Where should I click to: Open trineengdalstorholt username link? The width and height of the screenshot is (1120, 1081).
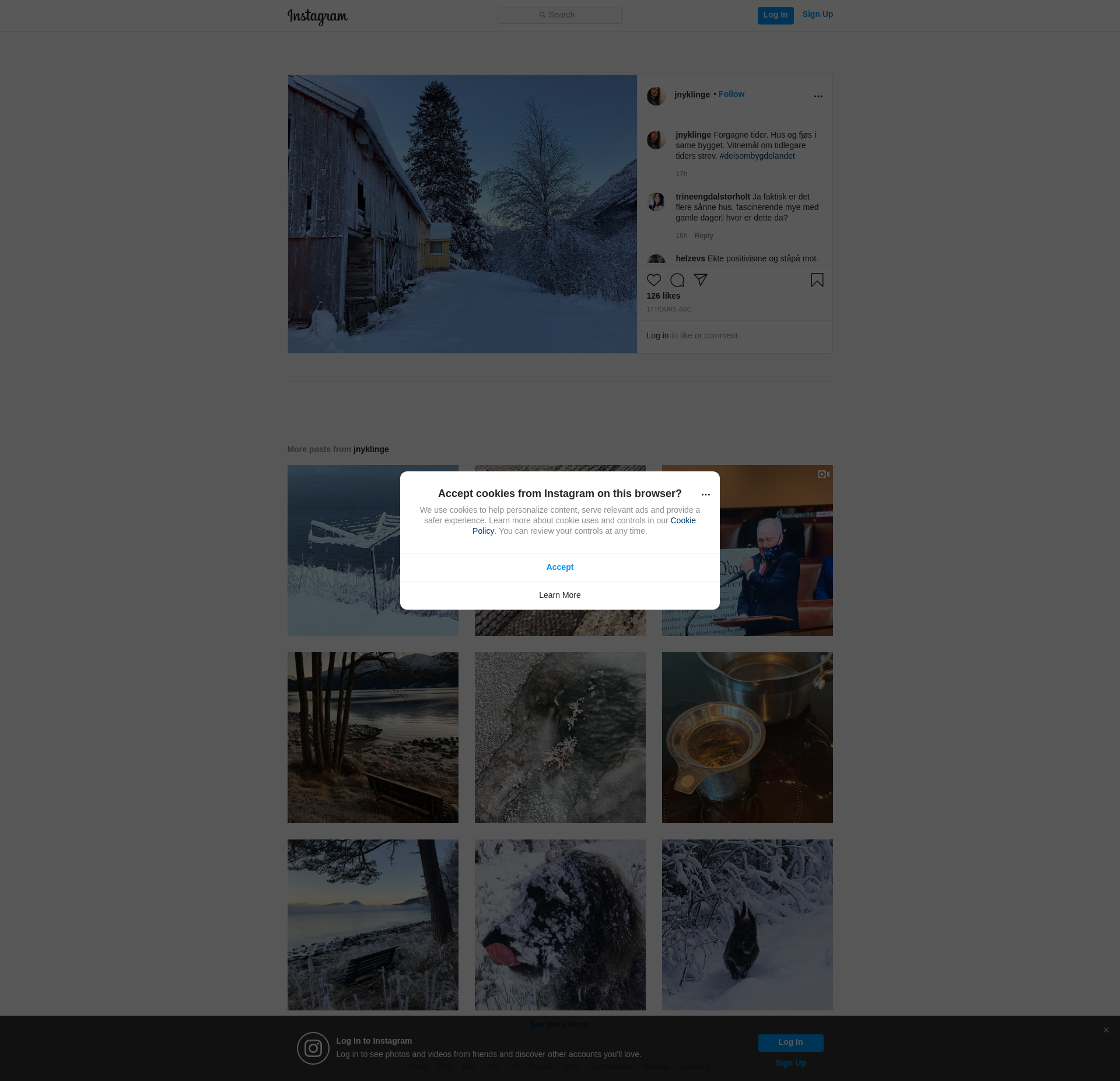[x=713, y=197]
